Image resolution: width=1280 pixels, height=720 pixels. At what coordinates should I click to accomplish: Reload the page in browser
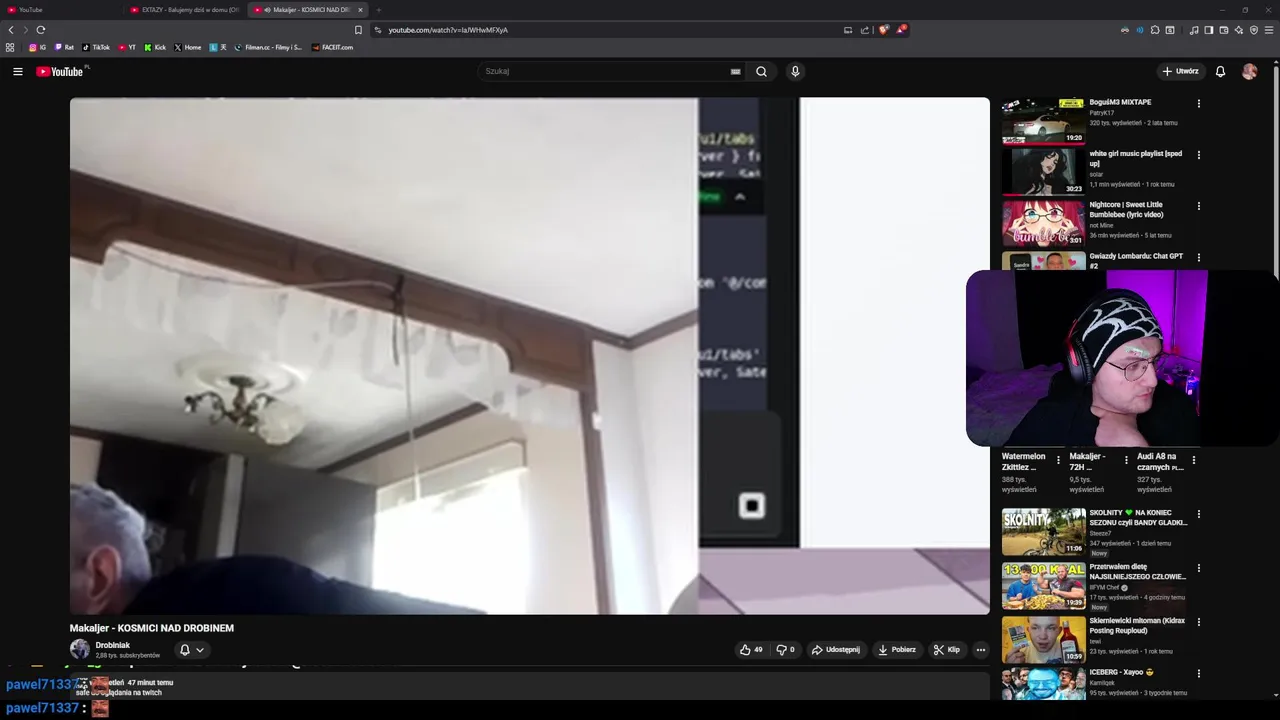click(x=41, y=30)
